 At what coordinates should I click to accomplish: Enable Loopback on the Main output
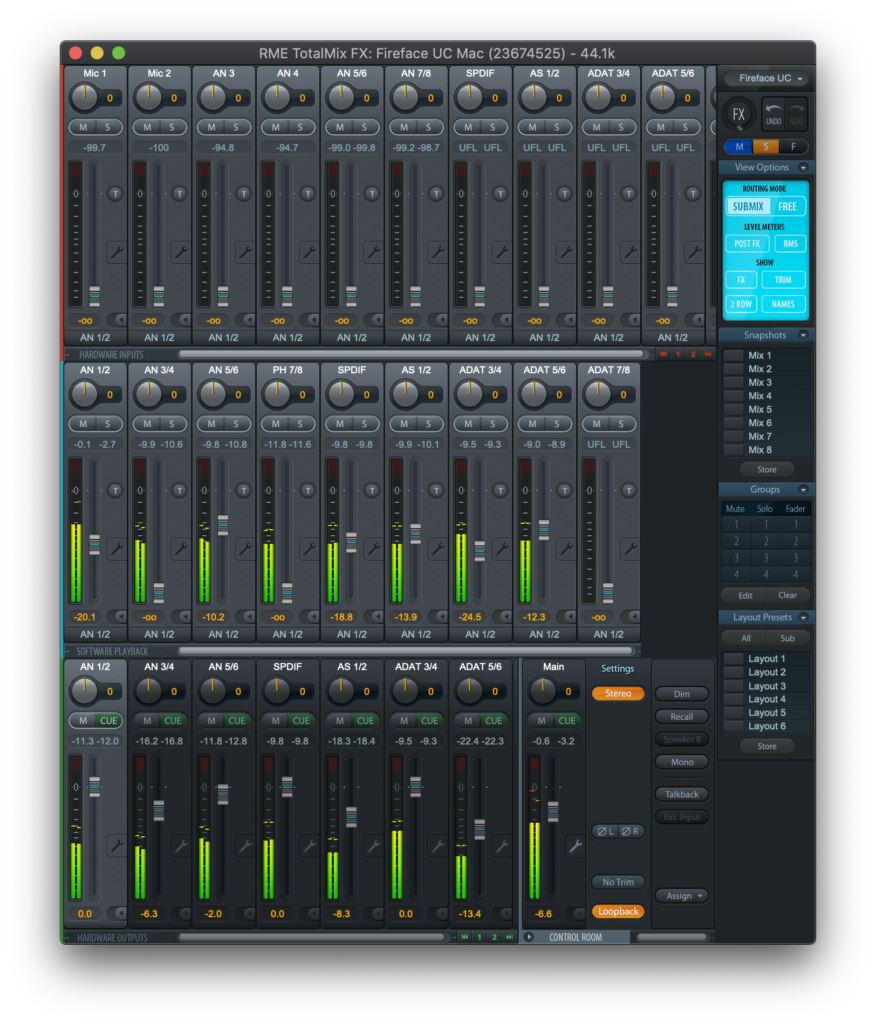(x=618, y=911)
